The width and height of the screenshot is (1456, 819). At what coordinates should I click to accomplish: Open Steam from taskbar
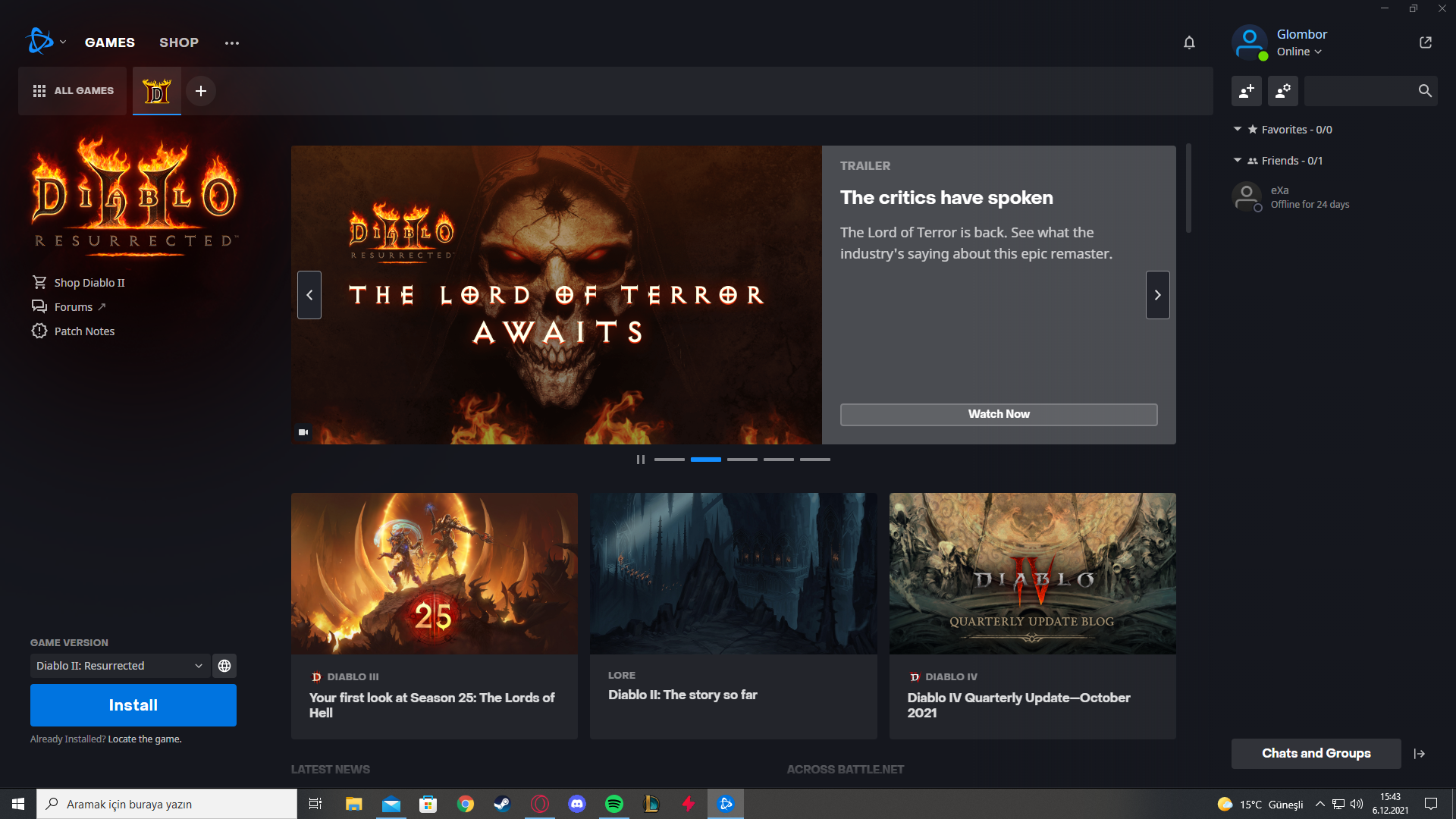(x=502, y=804)
